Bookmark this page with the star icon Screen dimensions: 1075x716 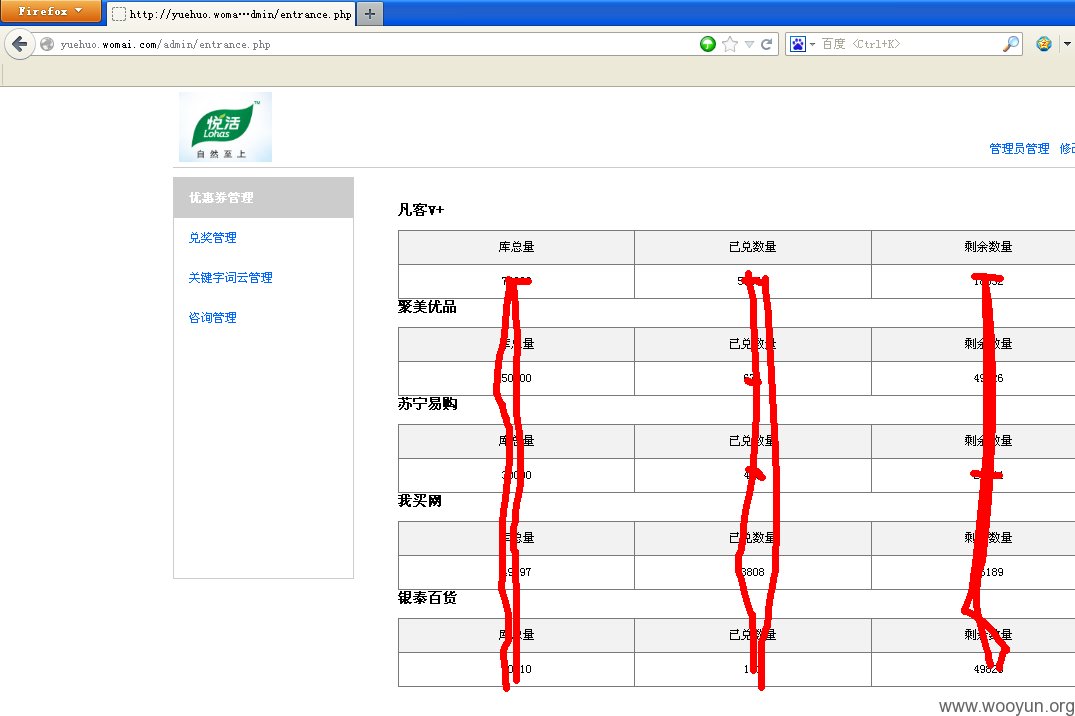point(730,45)
